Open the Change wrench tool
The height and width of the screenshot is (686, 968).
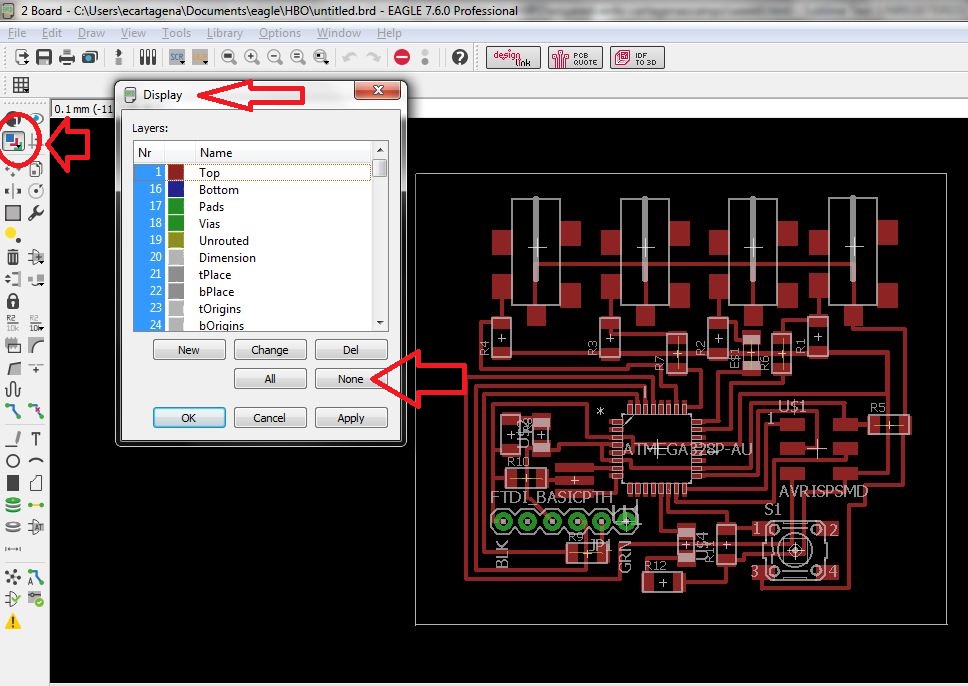(36, 213)
